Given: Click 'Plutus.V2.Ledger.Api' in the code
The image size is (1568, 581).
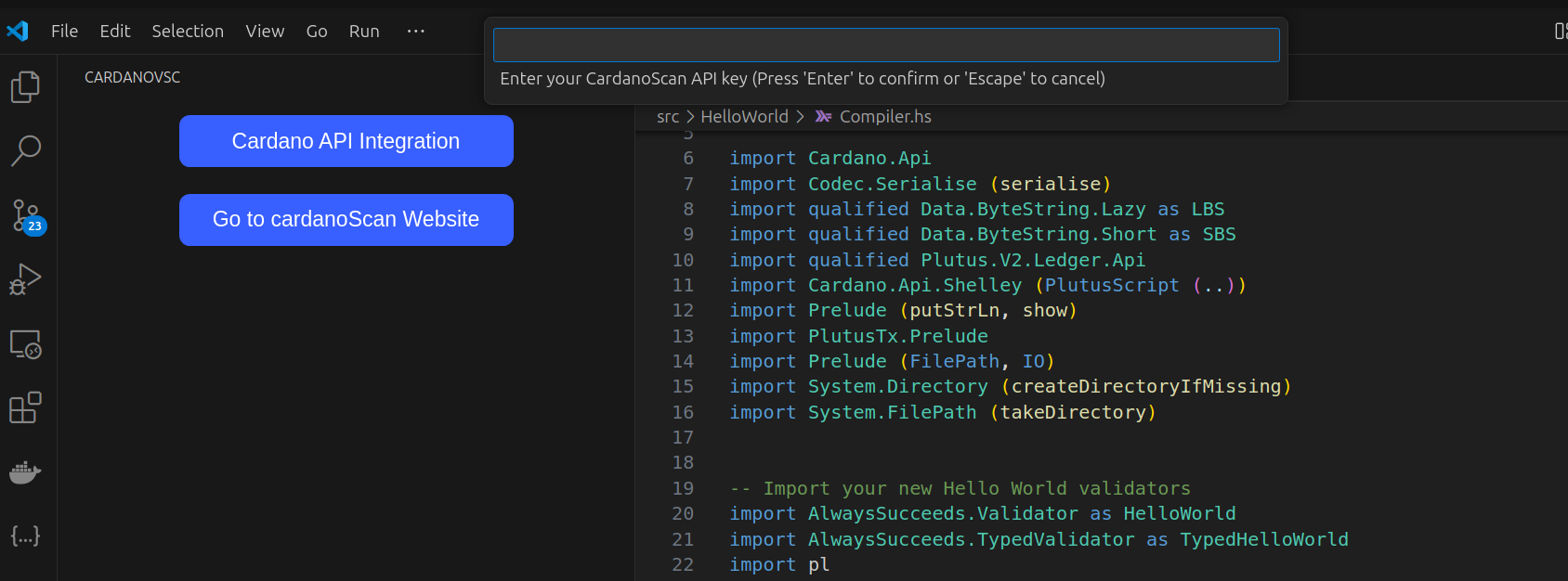Looking at the screenshot, I should 1033,261.
